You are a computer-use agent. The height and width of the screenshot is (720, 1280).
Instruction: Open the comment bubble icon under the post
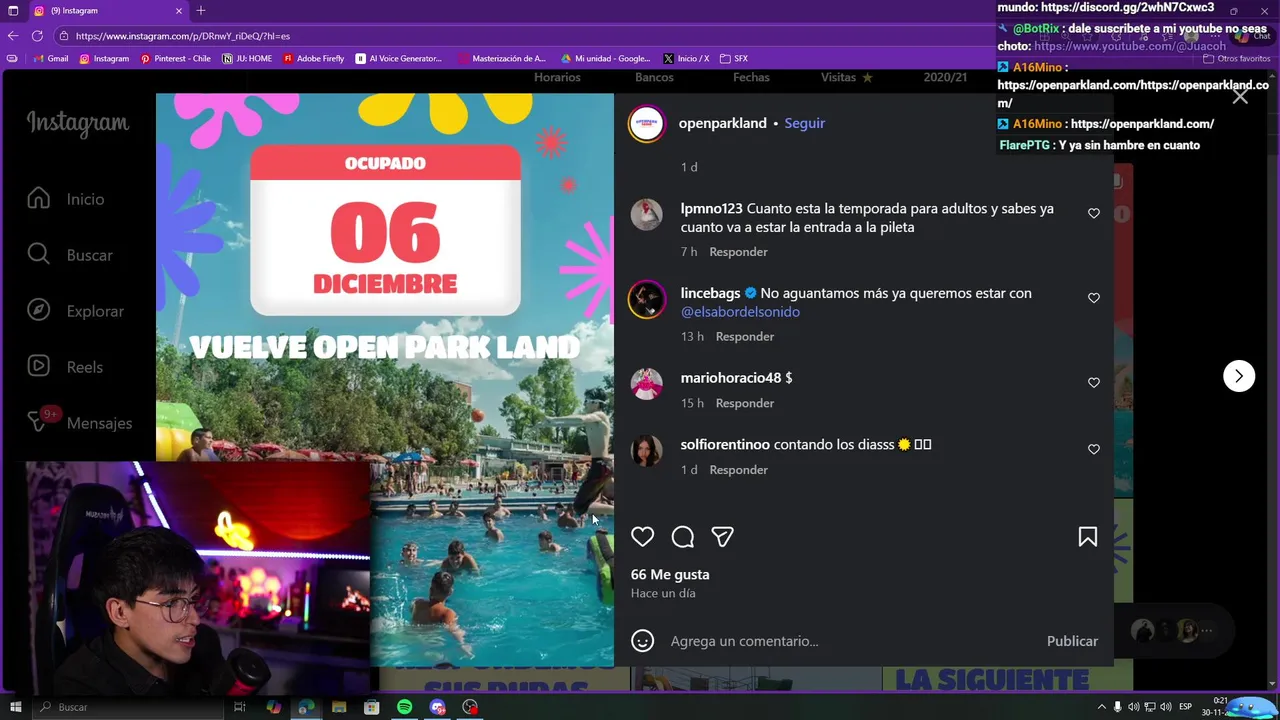pos(683,537)
